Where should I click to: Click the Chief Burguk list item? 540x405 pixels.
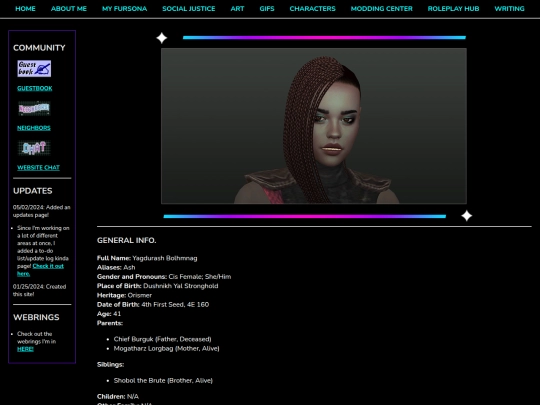click(163, 339)
